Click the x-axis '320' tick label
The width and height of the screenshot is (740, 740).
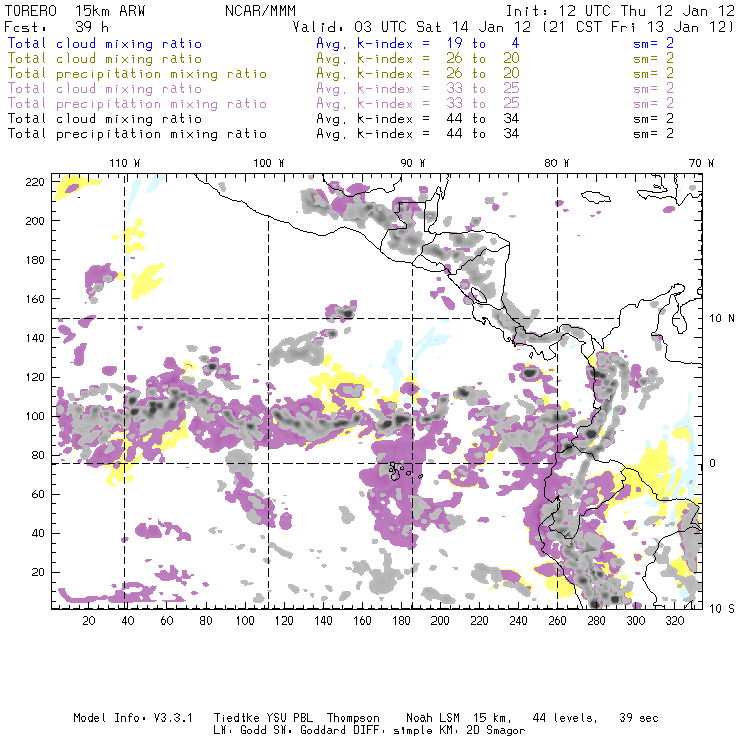coord(674,621)
